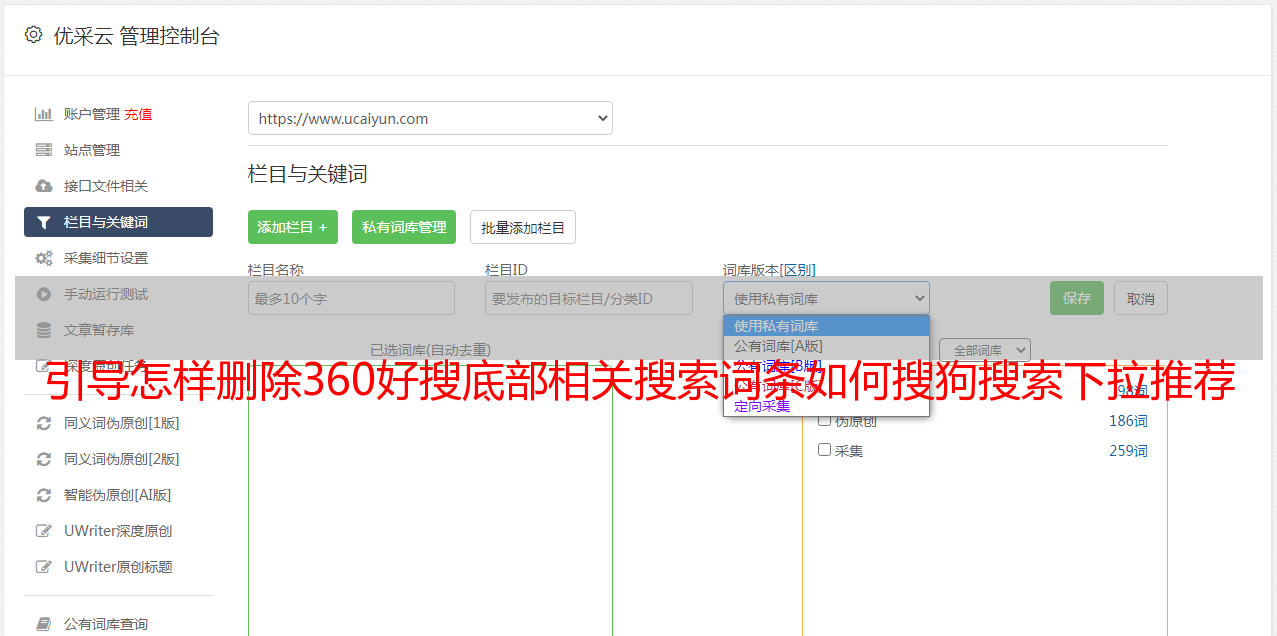Viewport: 1277px width, 636px height.
Task: Tick the 伪原创 checkbox
Action: coord(825,420)
